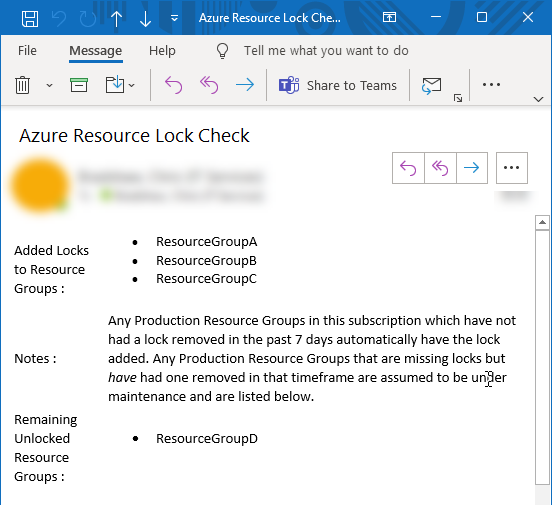Screen dimensions: 552x505
Task: Click the sender's orange avatar
Action: [40, 185]
